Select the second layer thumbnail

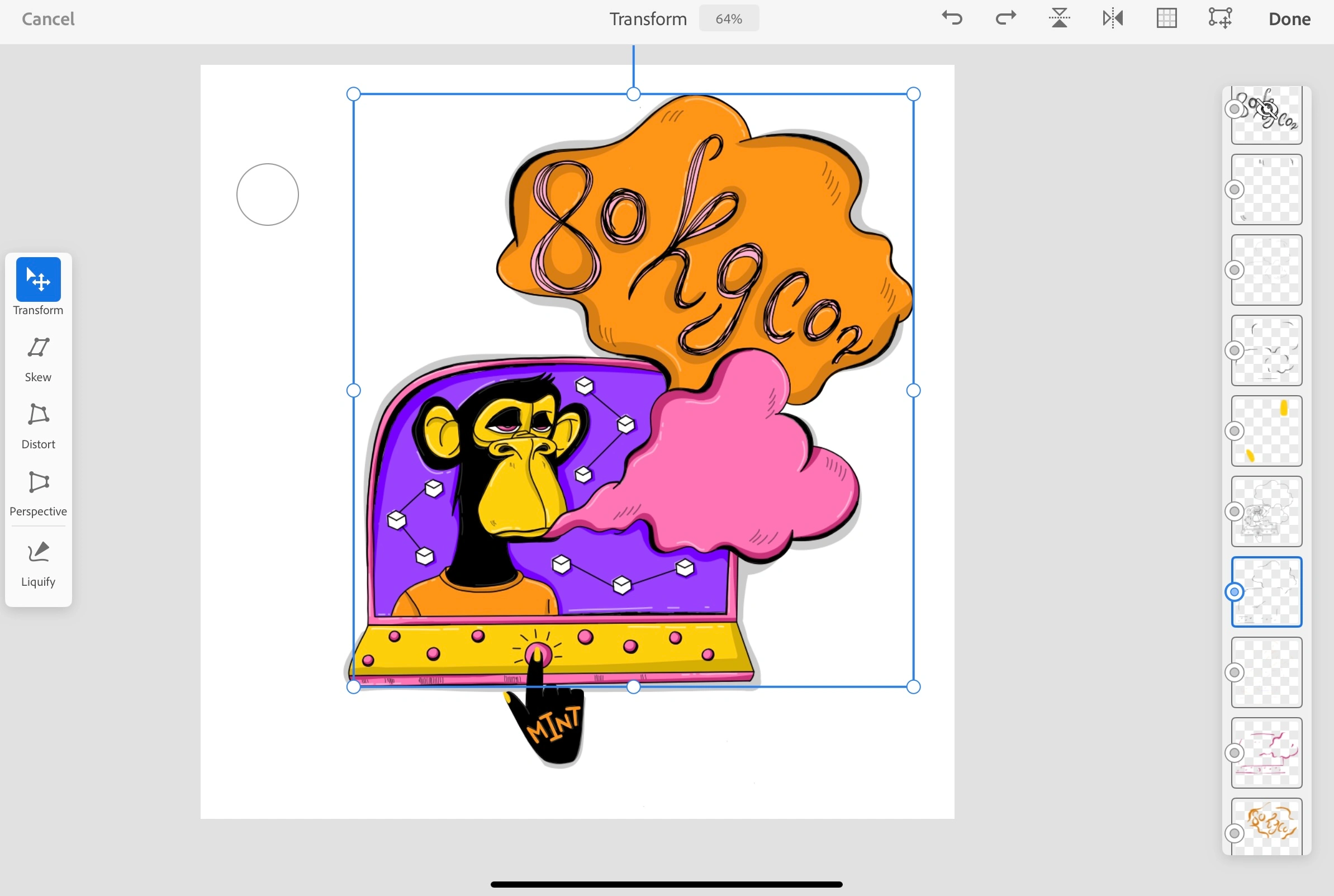point(1266,189)
